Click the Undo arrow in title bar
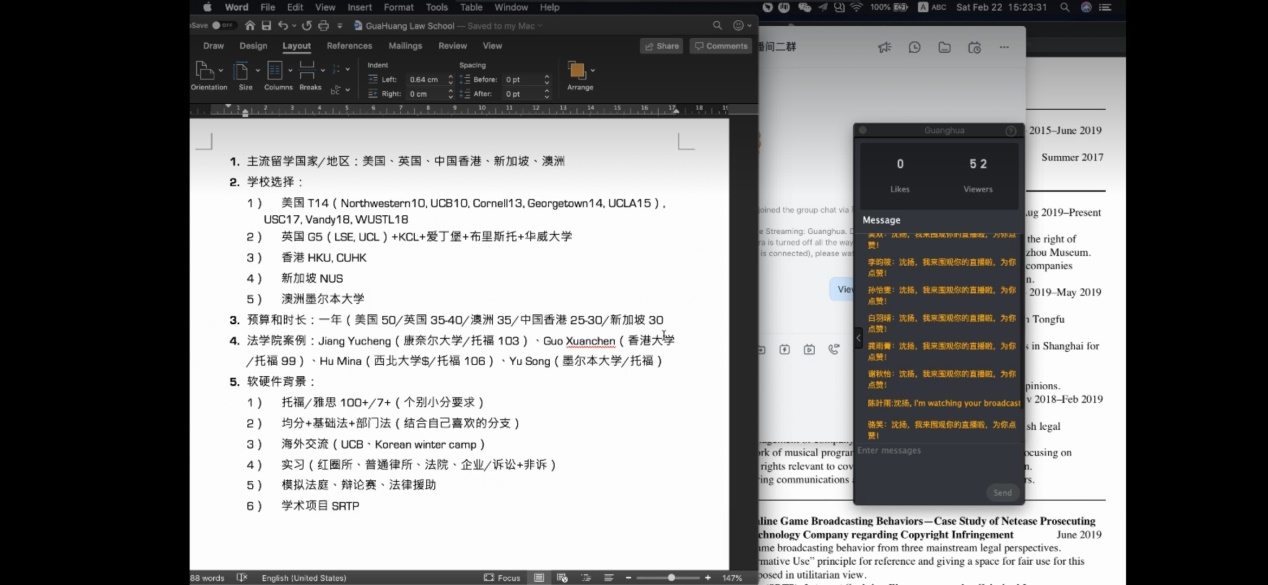This screenshot has width=1268, height=585. tap(284, 25)
